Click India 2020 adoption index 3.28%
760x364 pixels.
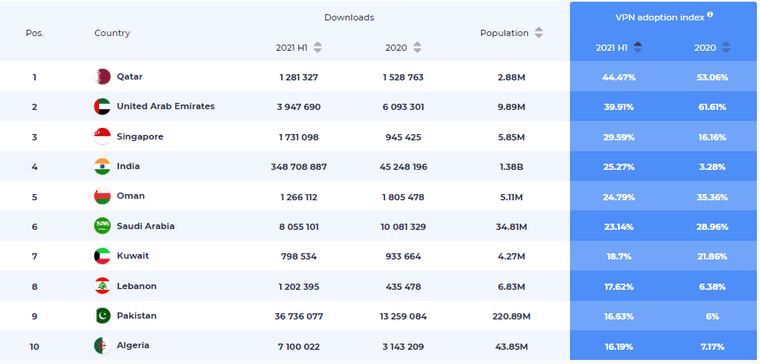[712, 167]
